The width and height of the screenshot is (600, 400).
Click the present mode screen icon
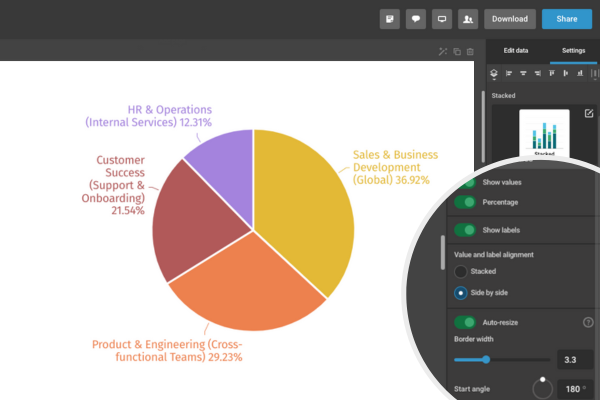tap(442, 19)
